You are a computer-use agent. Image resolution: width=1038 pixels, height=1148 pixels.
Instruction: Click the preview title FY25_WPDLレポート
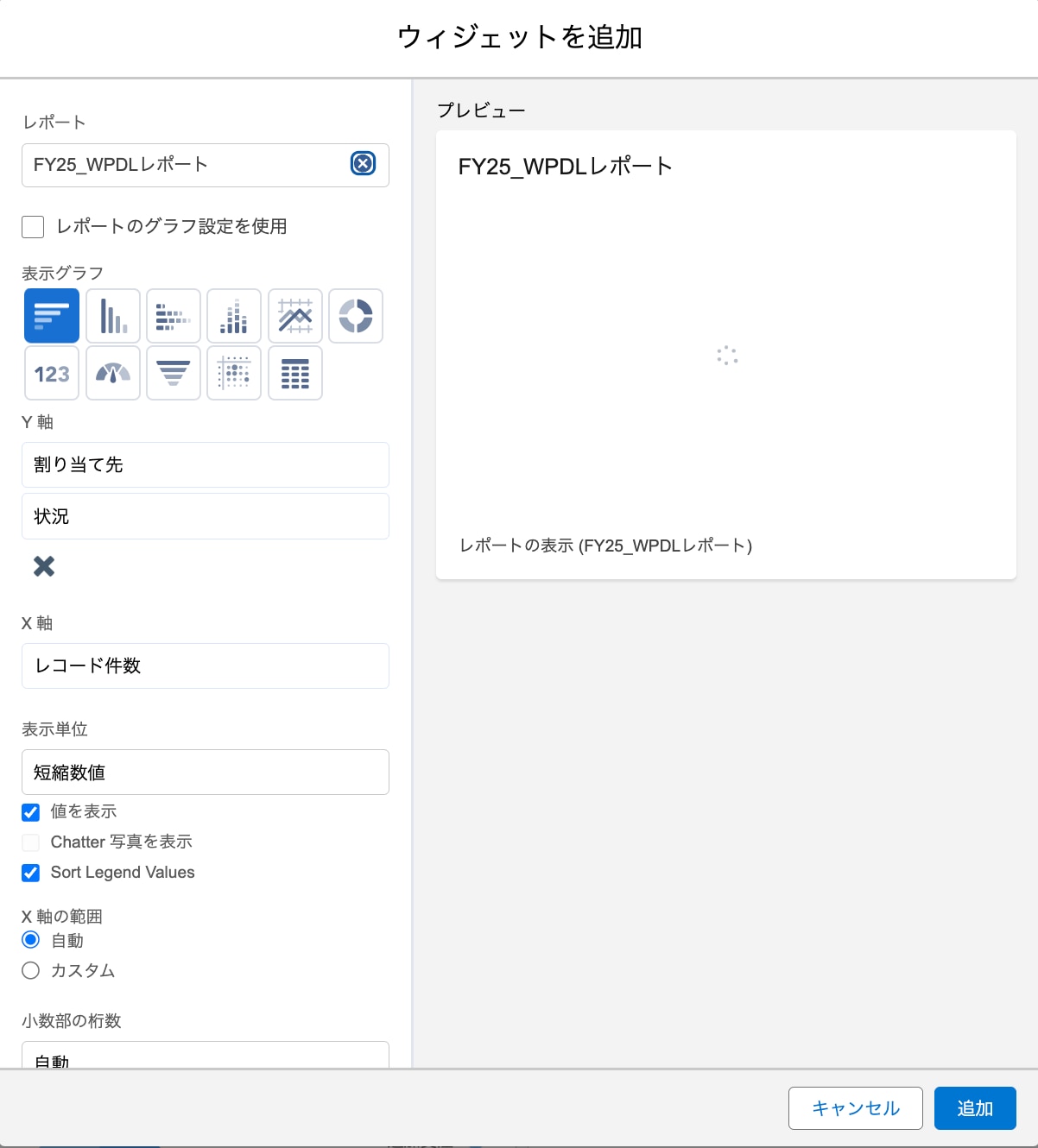click(566, 167)
